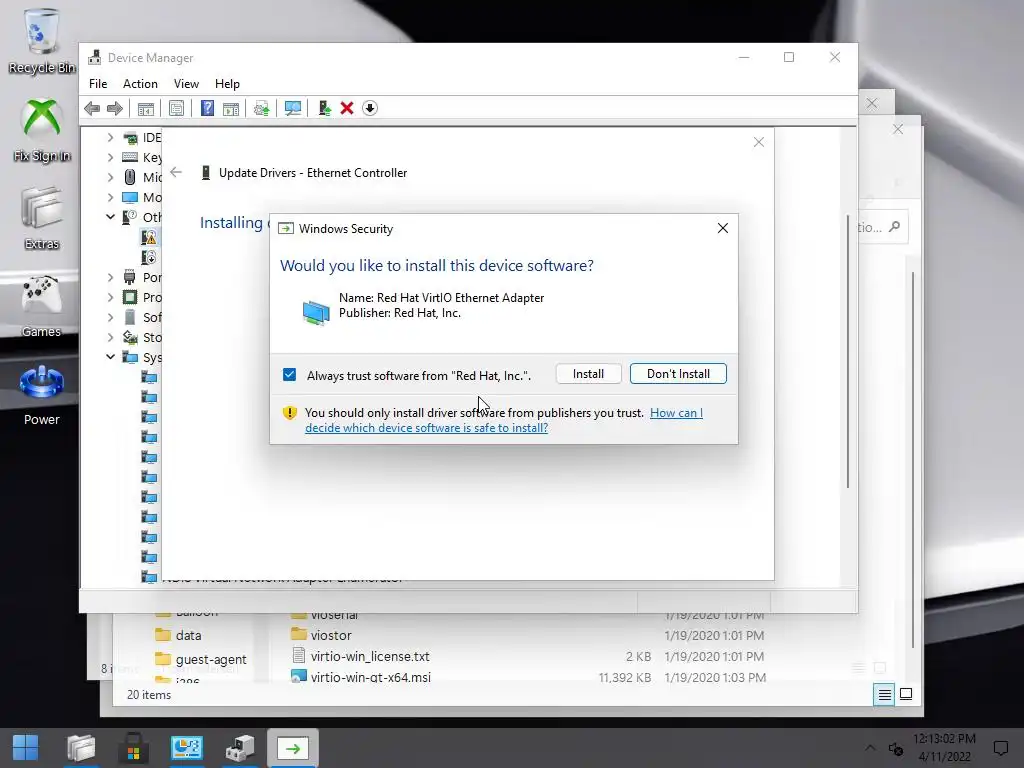
Task: Expand the Ports tree node
Action: (110, 277)
